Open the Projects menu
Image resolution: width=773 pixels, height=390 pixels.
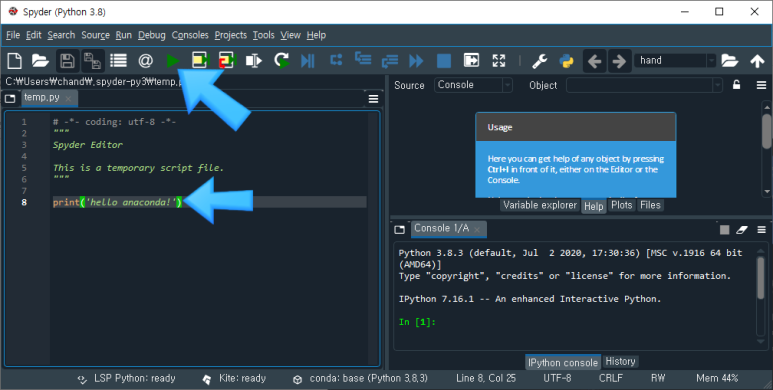230,35
